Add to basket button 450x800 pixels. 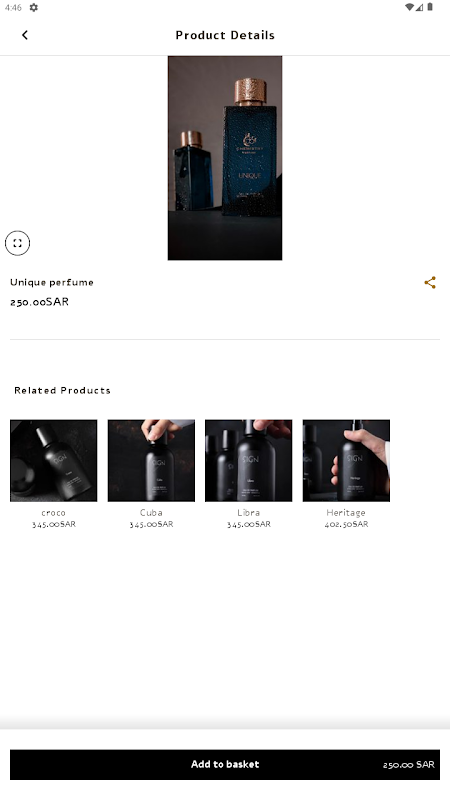point(225,764)
